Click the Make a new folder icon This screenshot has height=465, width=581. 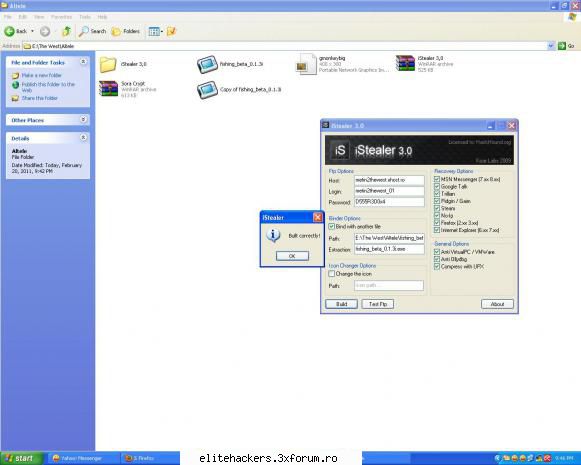coord(15,76)
